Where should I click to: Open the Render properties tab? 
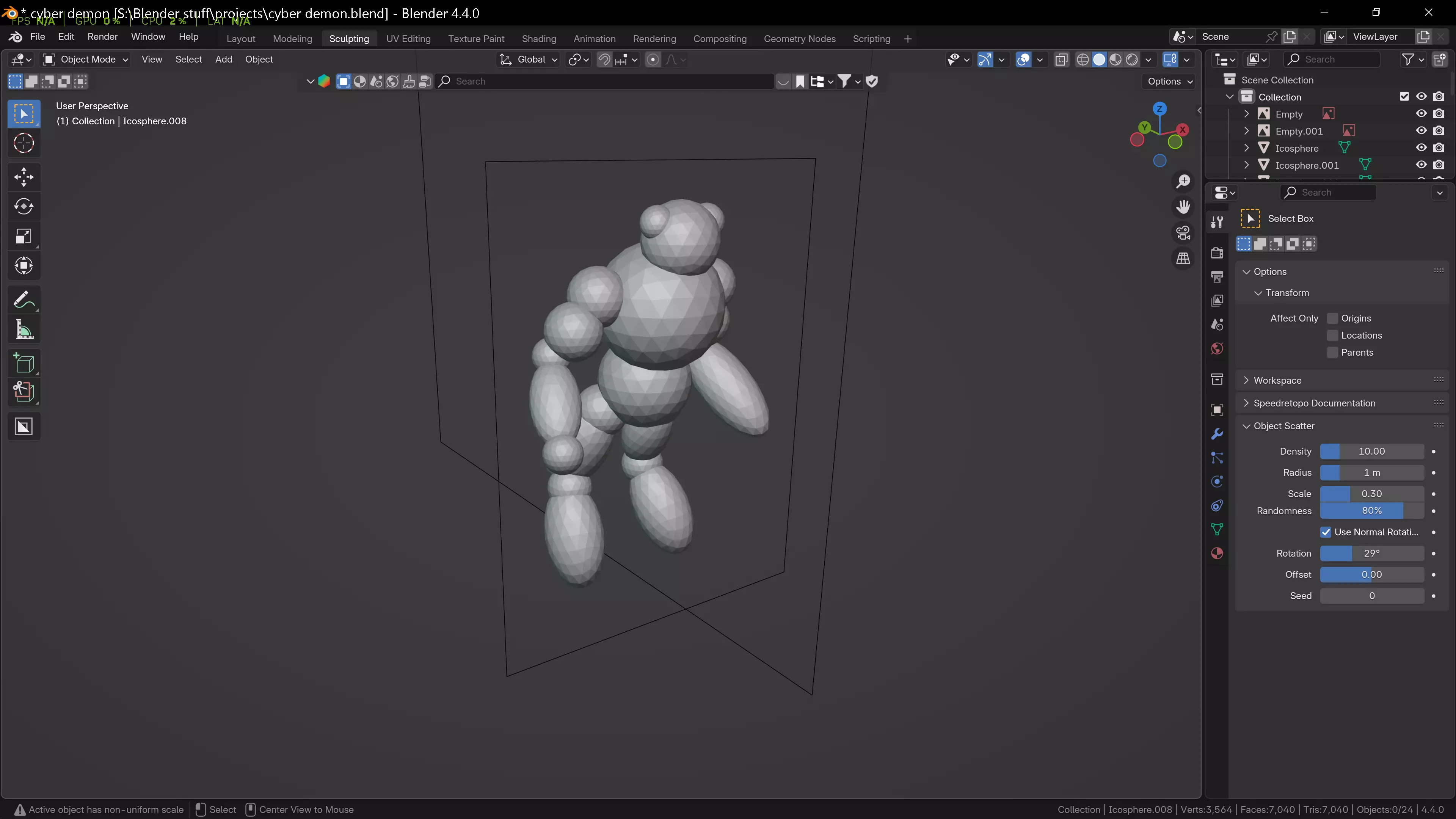(x=1217, y=253)
